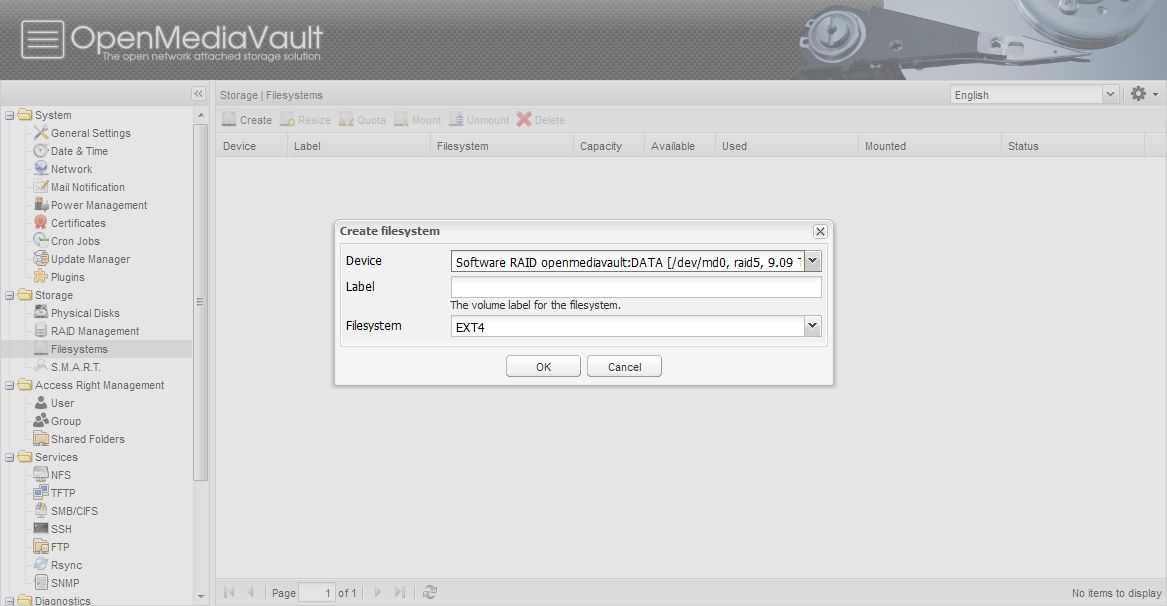
Task: Confirm the dialog with OK
Action: point(543,366)
